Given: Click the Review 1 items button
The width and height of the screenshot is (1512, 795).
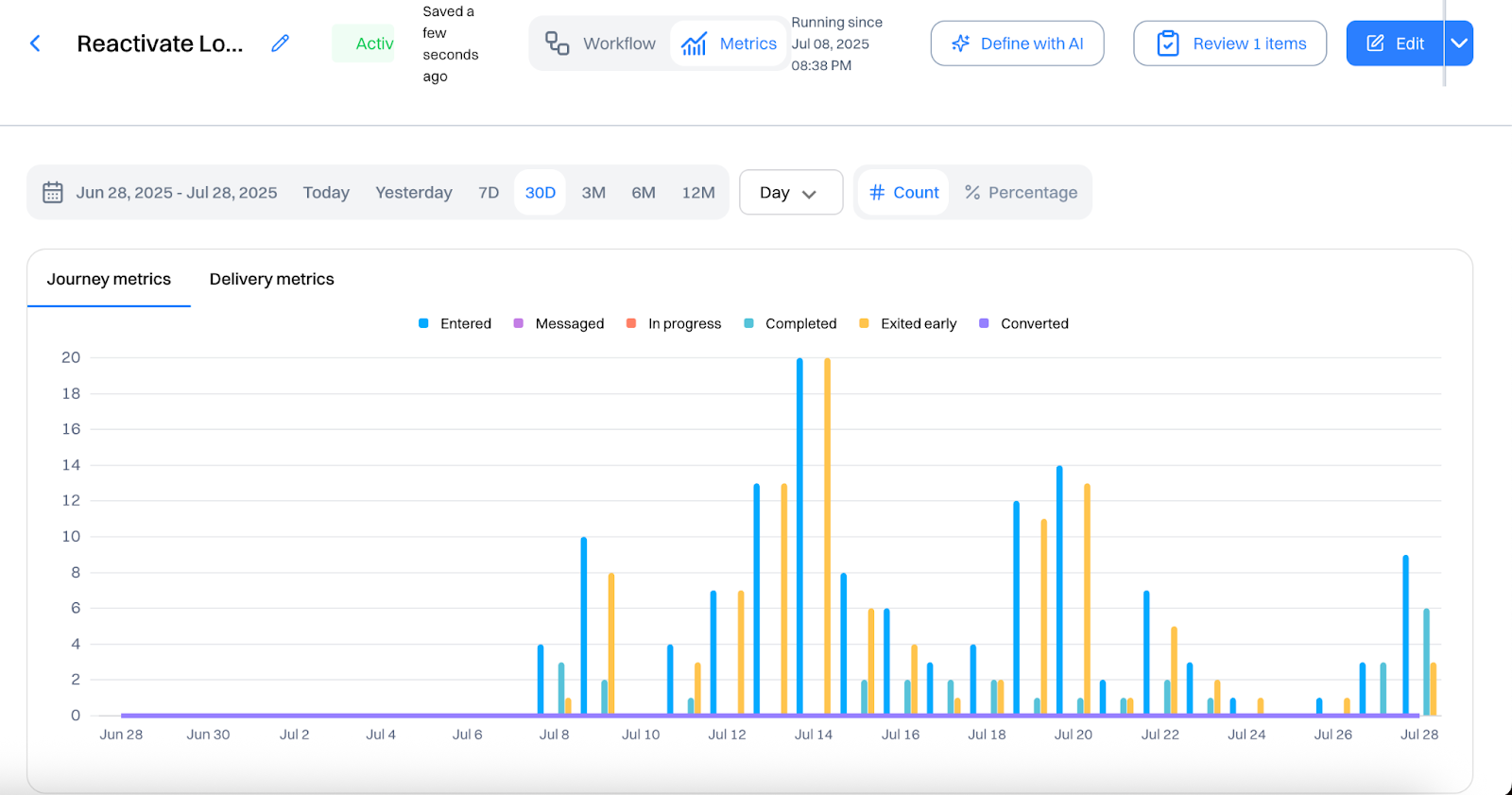Looking at the screenshot, I should [x=1229, y=43].
